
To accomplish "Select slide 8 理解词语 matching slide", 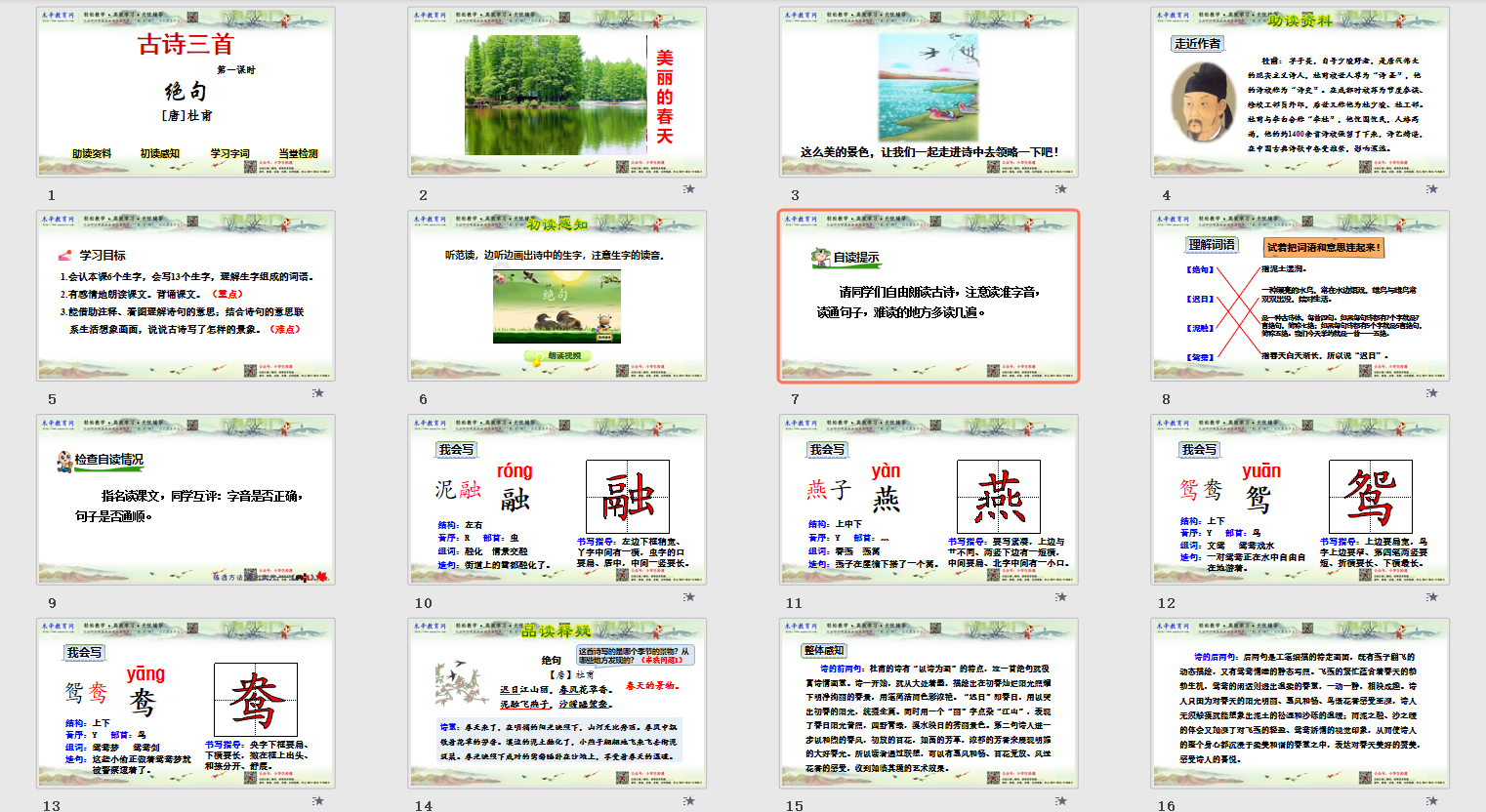I will point(1300,296).
